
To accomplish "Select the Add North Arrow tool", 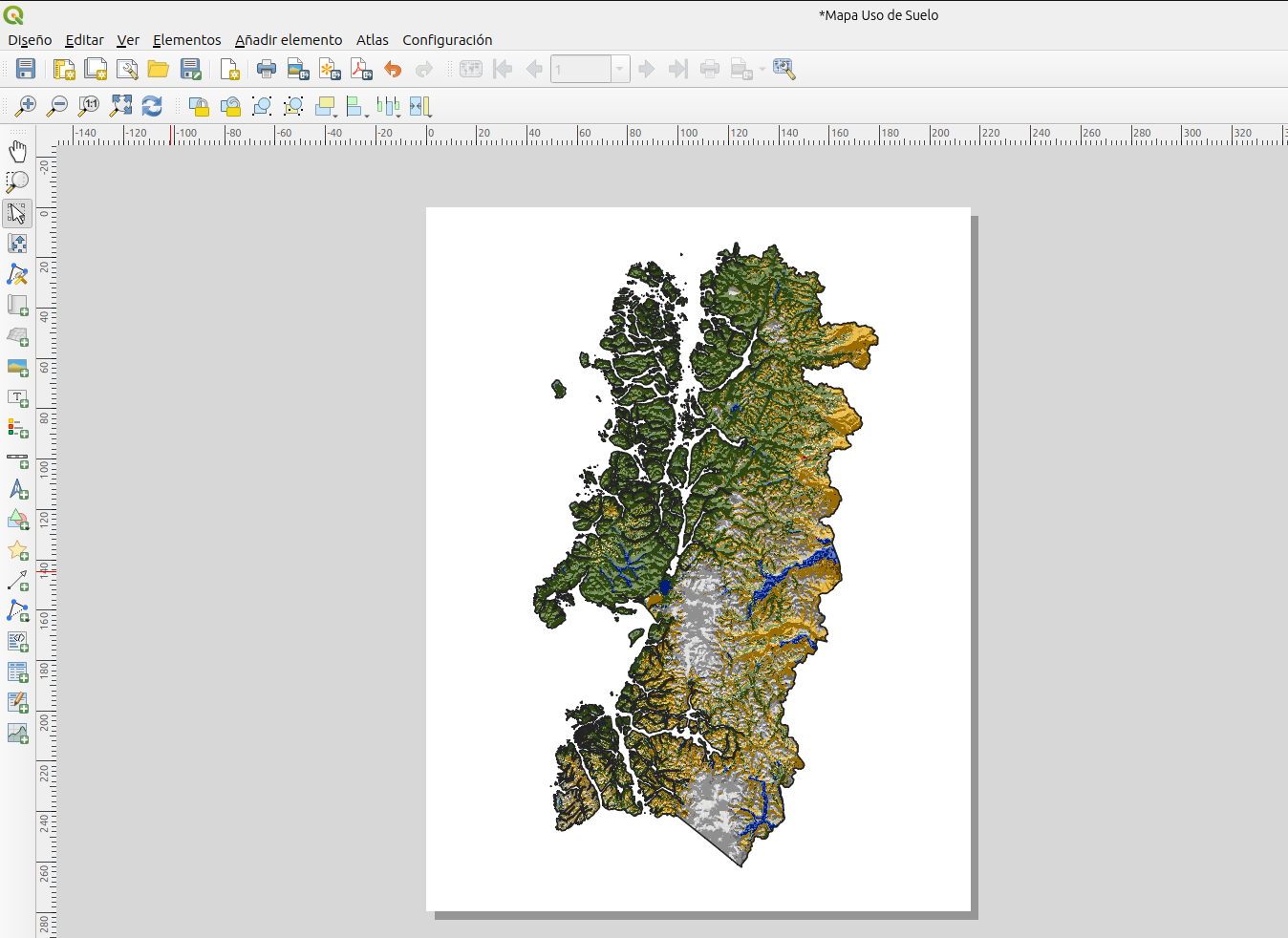I will click(x=17, y=489).
